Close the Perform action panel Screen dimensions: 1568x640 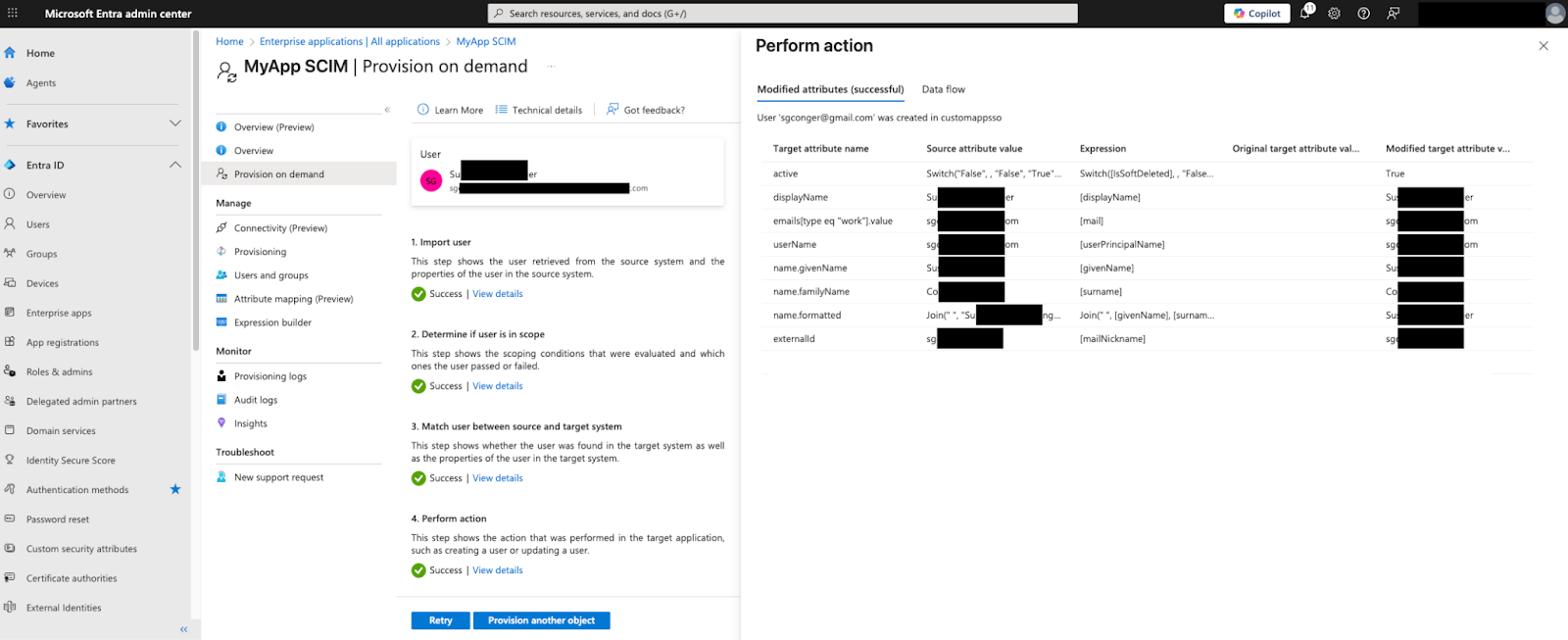click(1543, 46)
